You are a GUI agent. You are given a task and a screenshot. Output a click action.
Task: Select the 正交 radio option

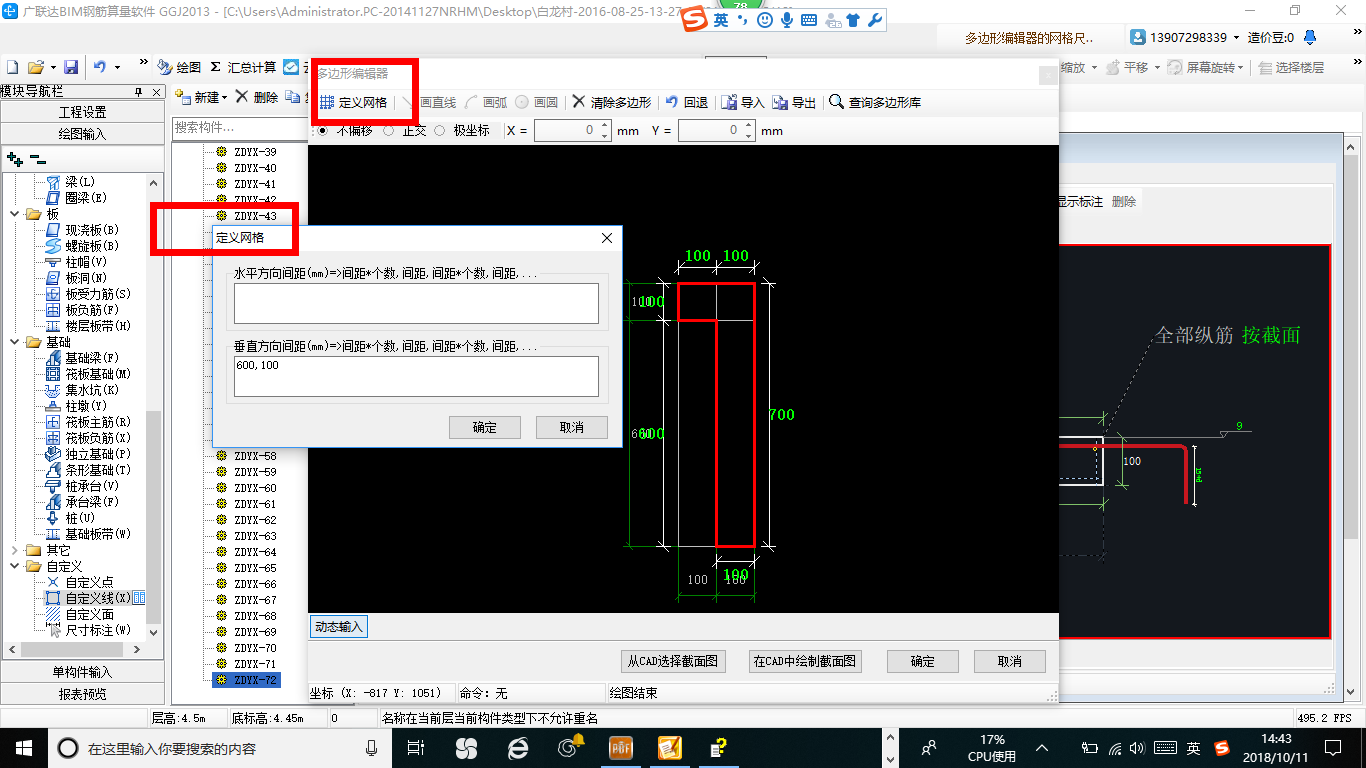pyautogui.click(x=388, y=131)
